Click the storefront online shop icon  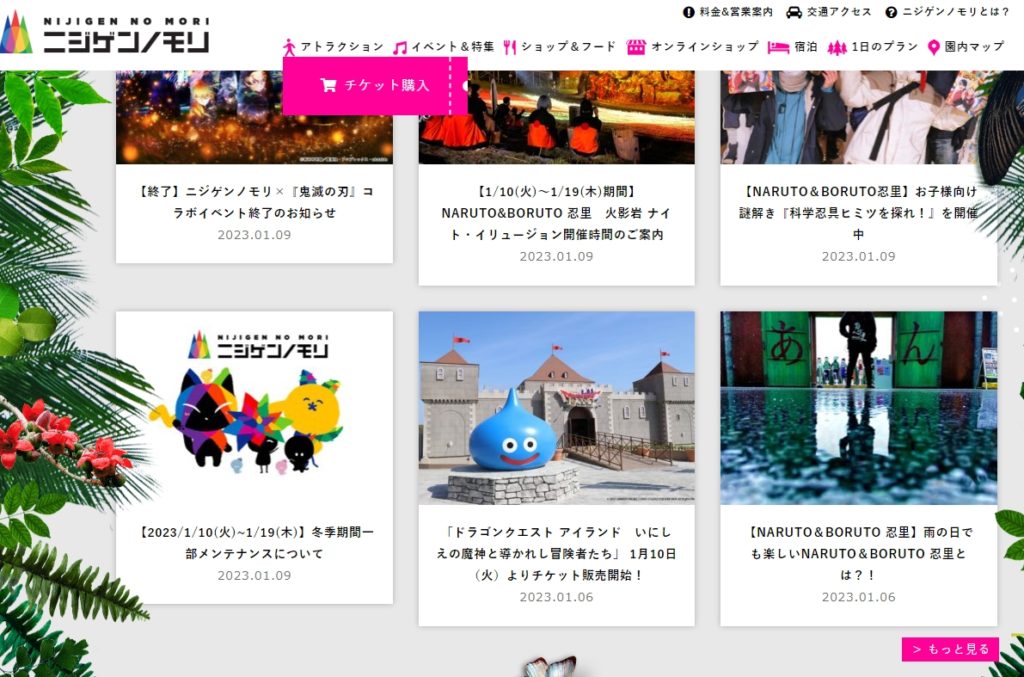pyautogui.click(x=636, y=47)
